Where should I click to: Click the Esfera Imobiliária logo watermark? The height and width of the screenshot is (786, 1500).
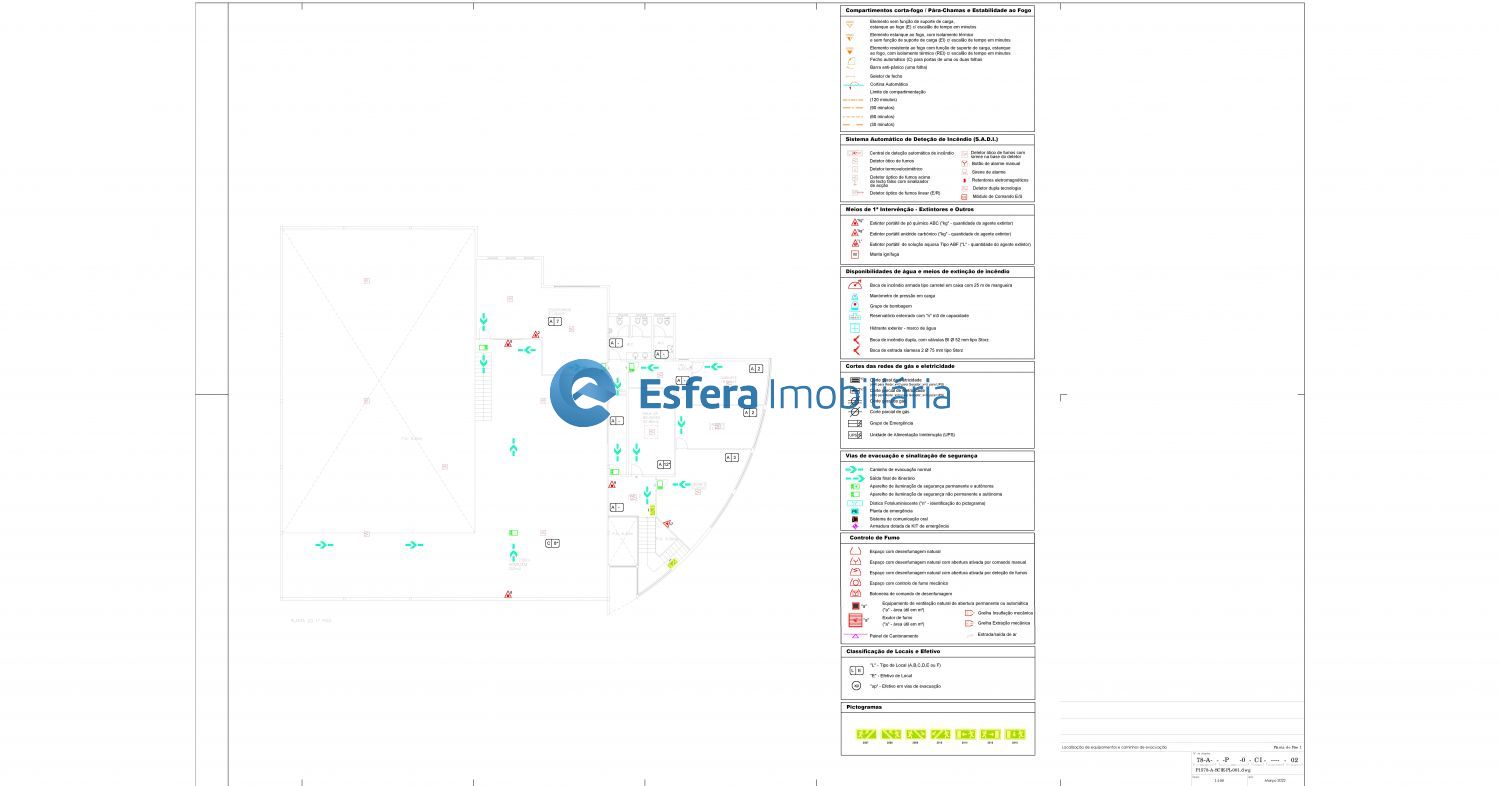coord(750,393)
